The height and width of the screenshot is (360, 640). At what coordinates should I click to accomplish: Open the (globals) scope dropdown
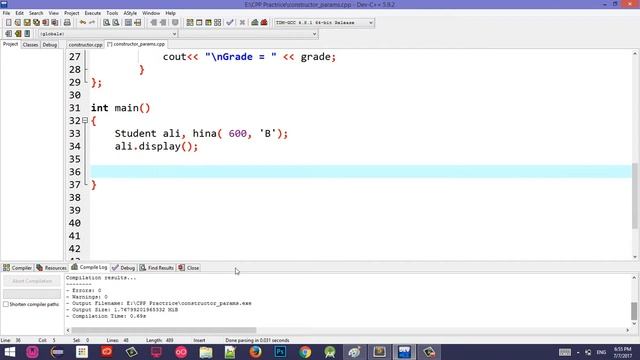coord(174,34)
